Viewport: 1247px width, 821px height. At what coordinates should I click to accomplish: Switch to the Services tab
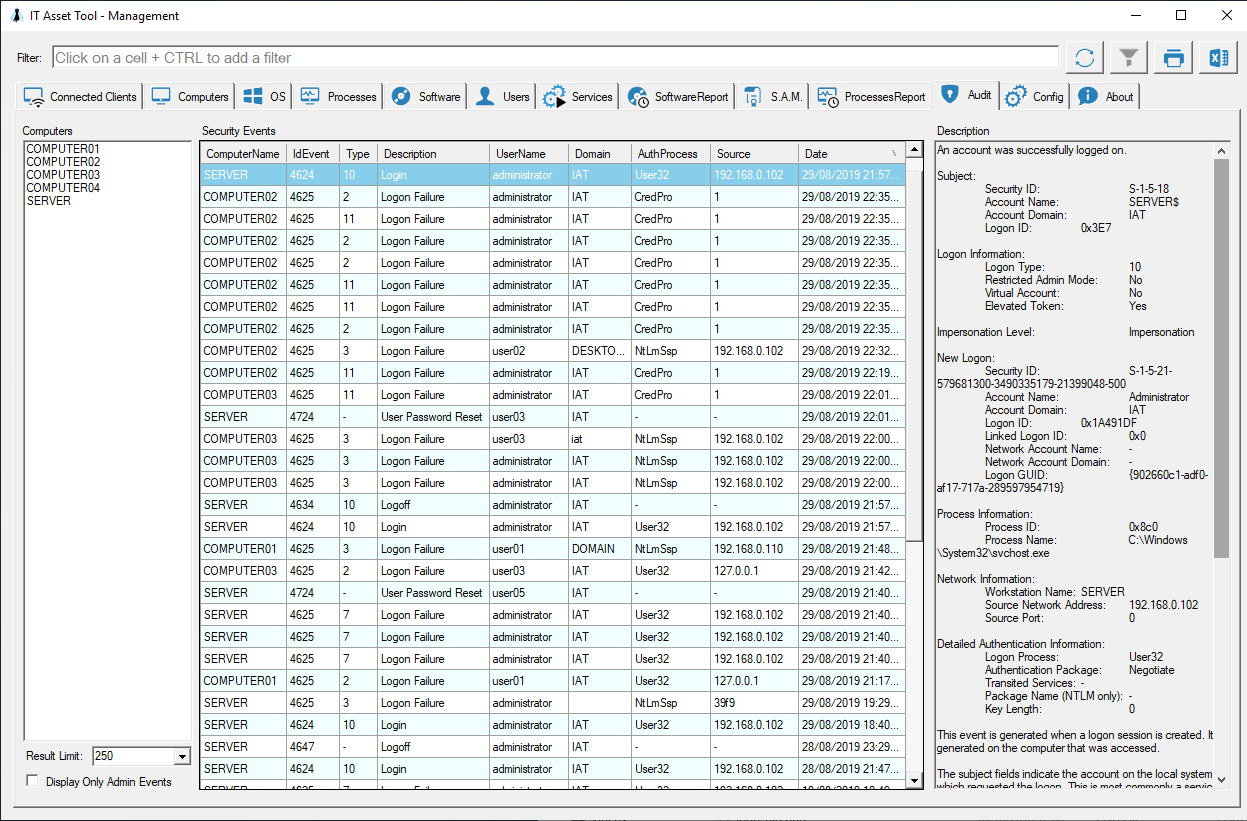[578, 97]
